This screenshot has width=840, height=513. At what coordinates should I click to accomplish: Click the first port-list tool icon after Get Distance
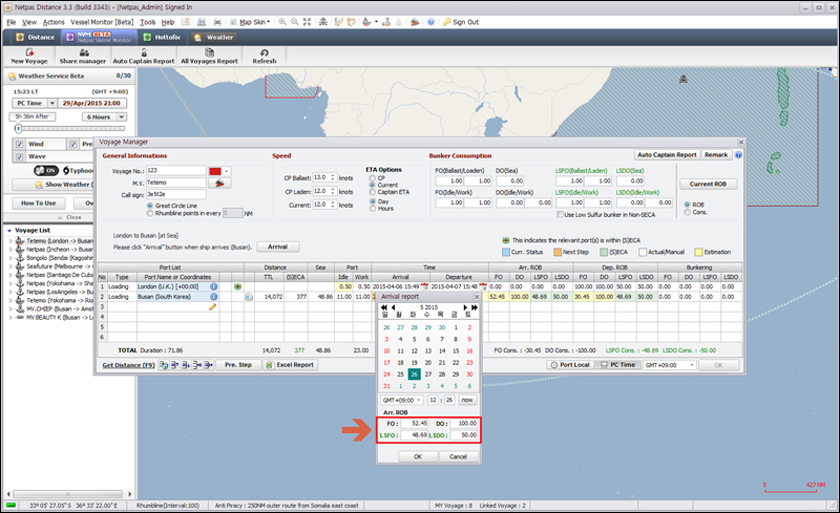[x=163, y=365]
